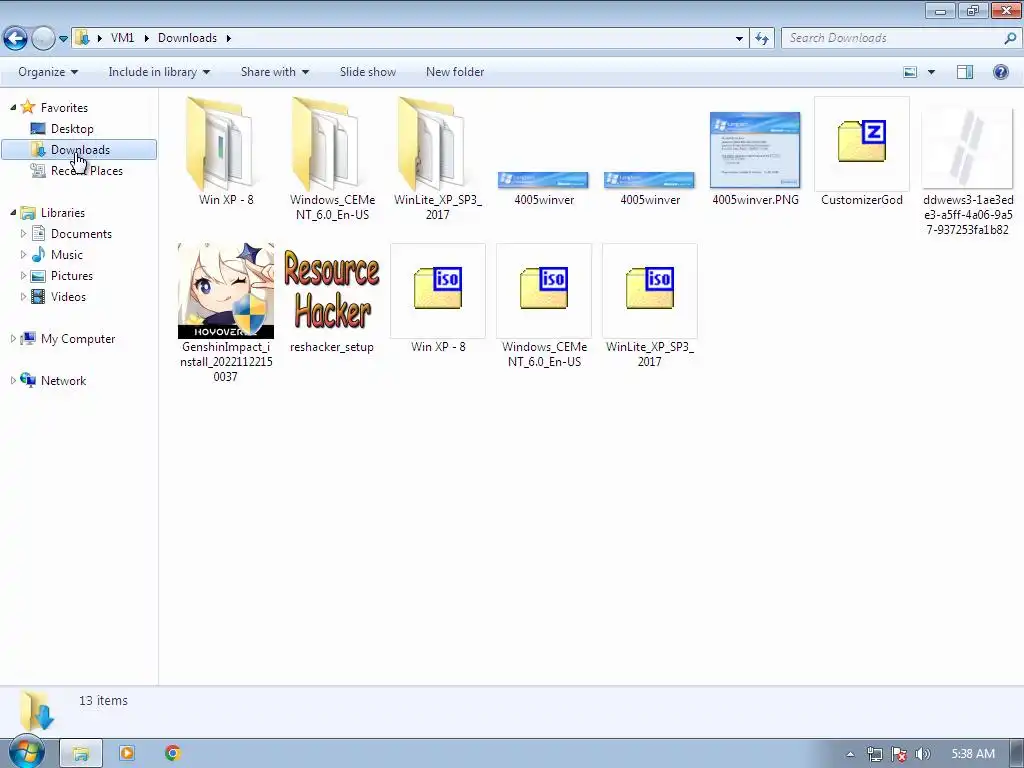The height and width of the screenshot is (768, 1024).
Task: Select Recent Places in Favorites
Action: pyautogui.click(x=86, y=170)
